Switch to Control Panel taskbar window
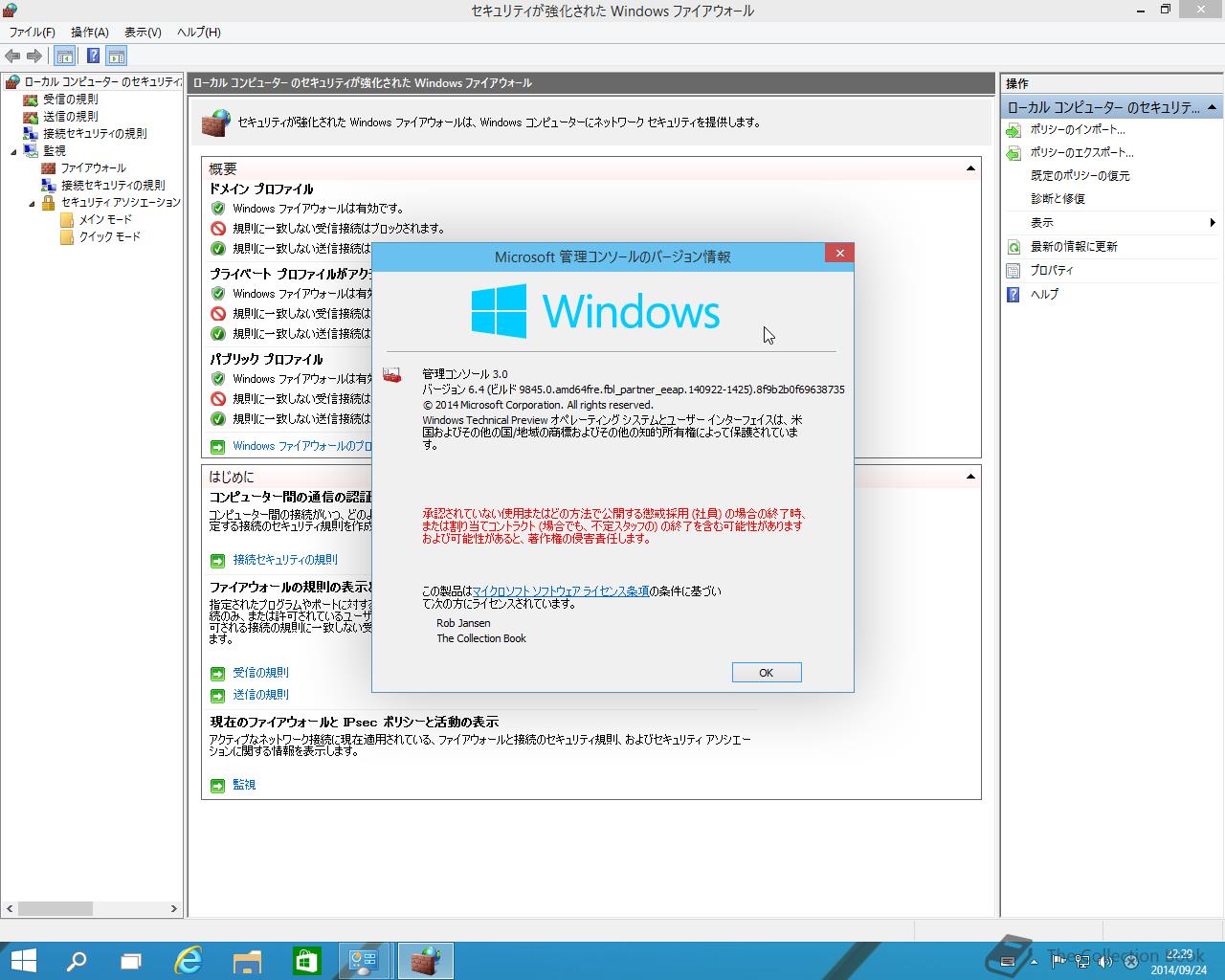 pos(365,961)
